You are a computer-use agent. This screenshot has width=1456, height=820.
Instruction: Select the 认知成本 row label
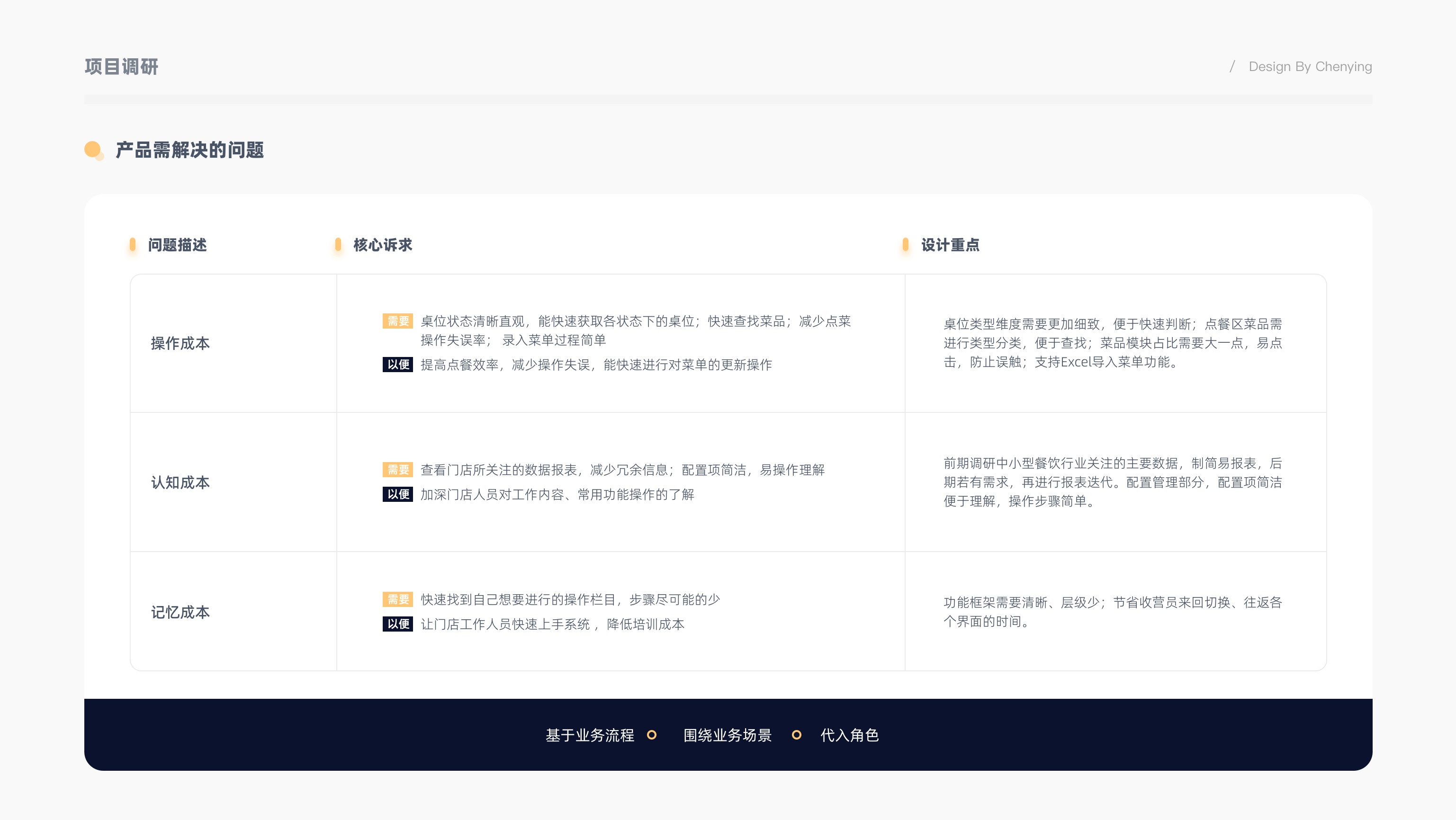(180, 482)
